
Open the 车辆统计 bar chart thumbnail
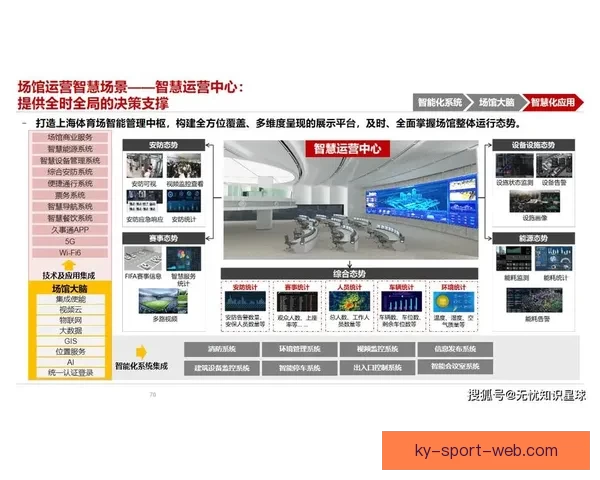(x=401, y=301)
